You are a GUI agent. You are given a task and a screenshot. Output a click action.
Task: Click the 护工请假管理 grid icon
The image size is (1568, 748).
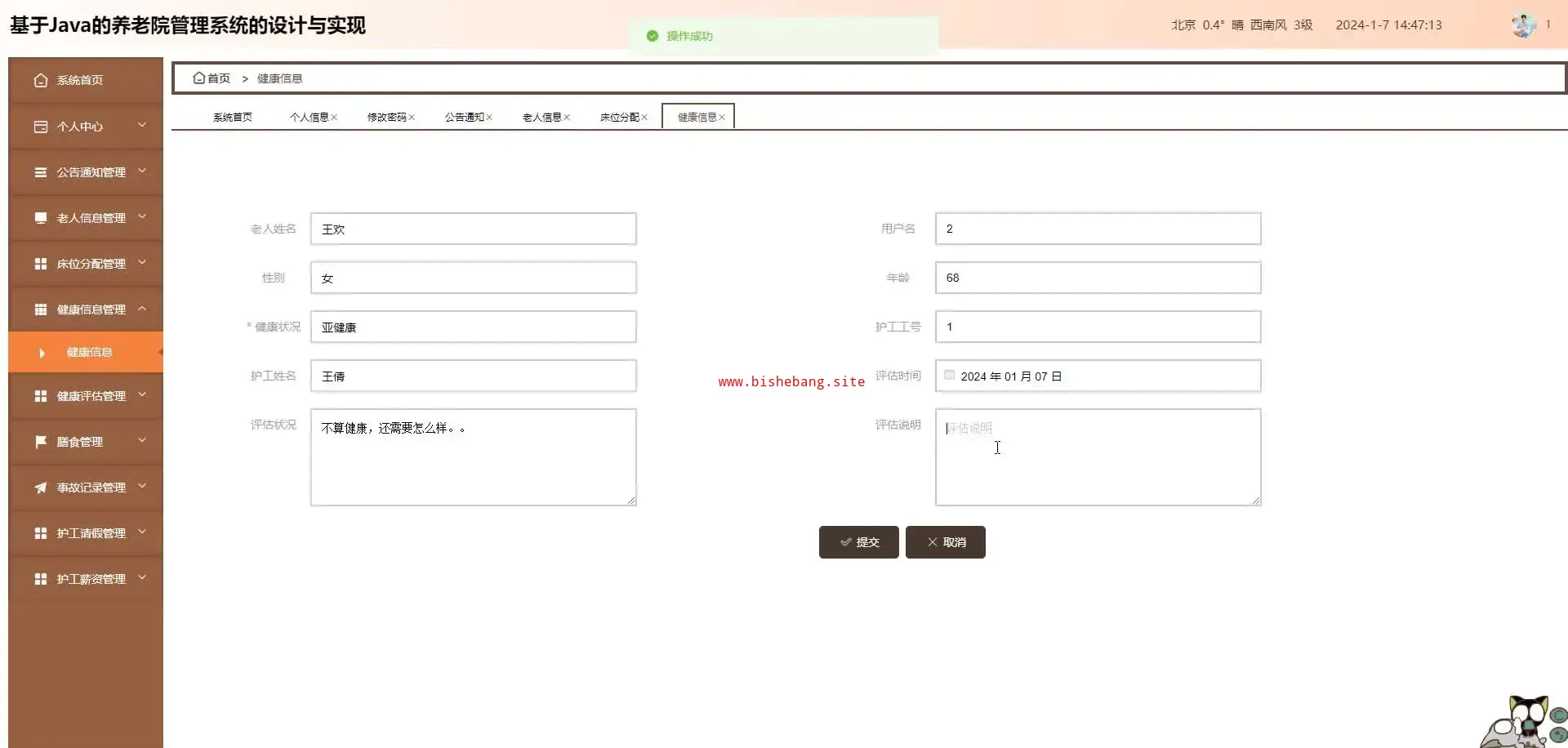[41, 533]
